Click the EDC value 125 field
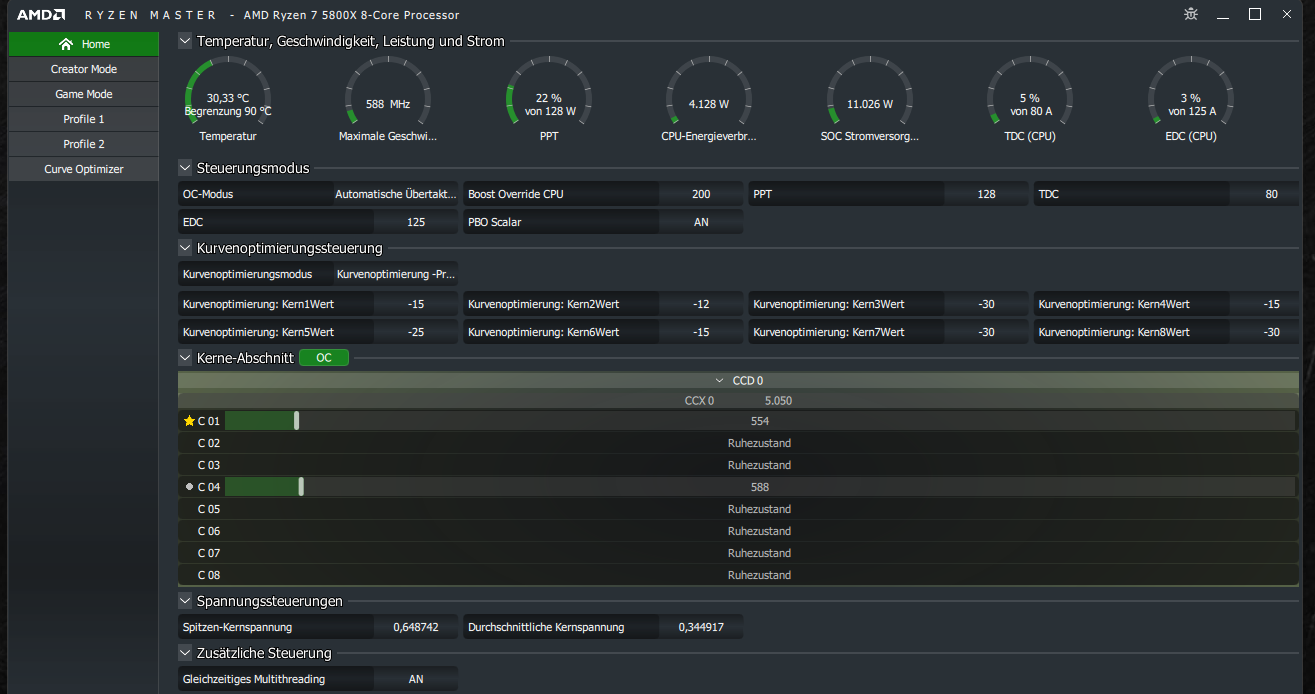 pos(416,222)
